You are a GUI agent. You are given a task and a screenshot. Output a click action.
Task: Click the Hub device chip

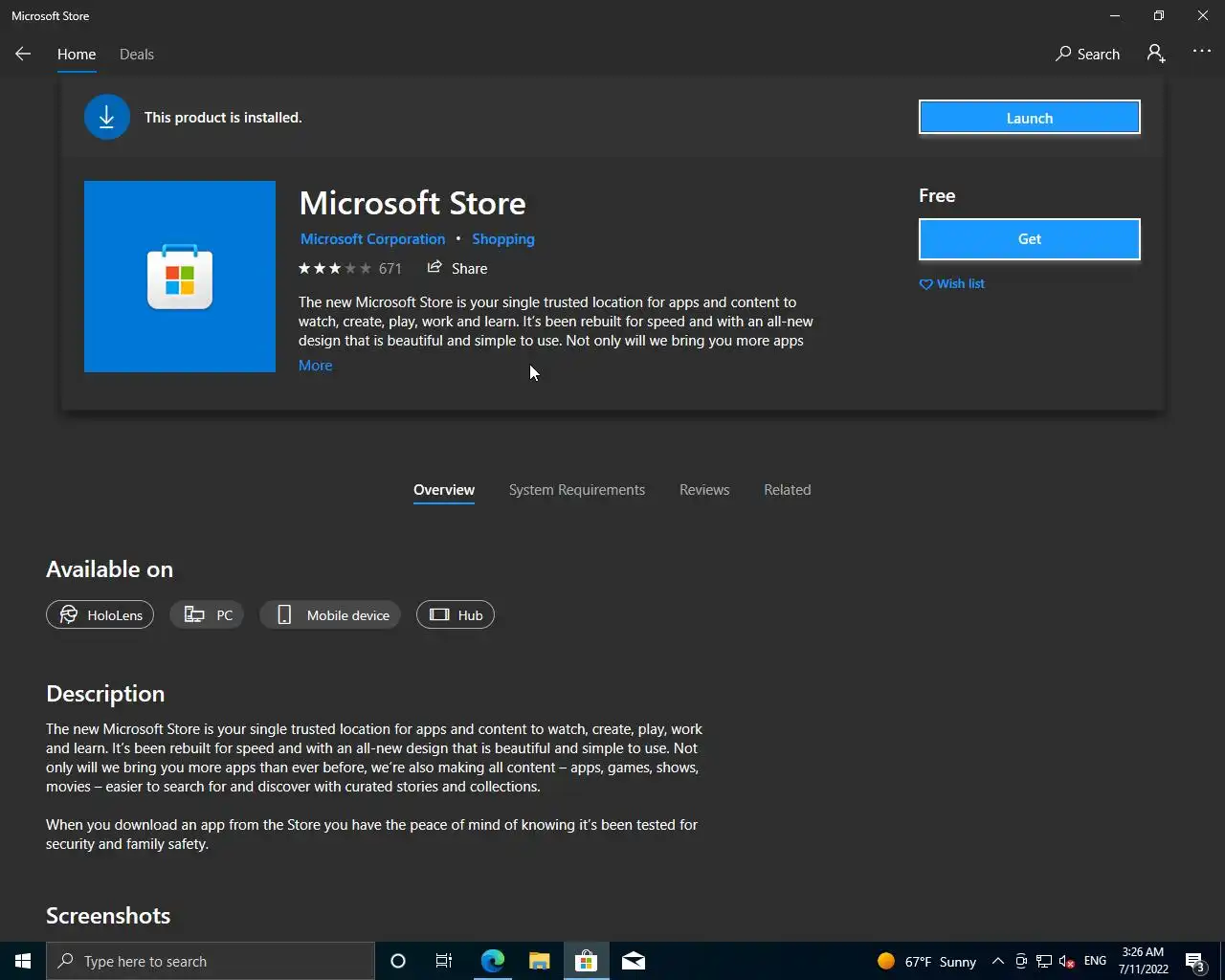pyautogui.click(x=456, y=615)
